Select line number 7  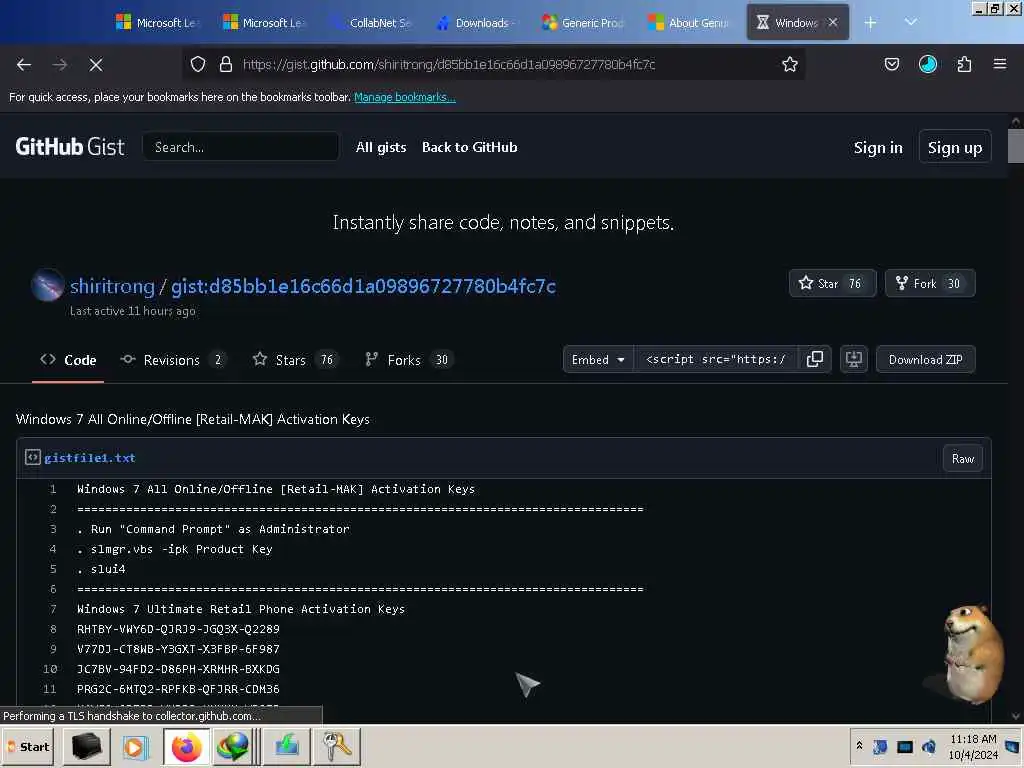(x=52, y=609)
